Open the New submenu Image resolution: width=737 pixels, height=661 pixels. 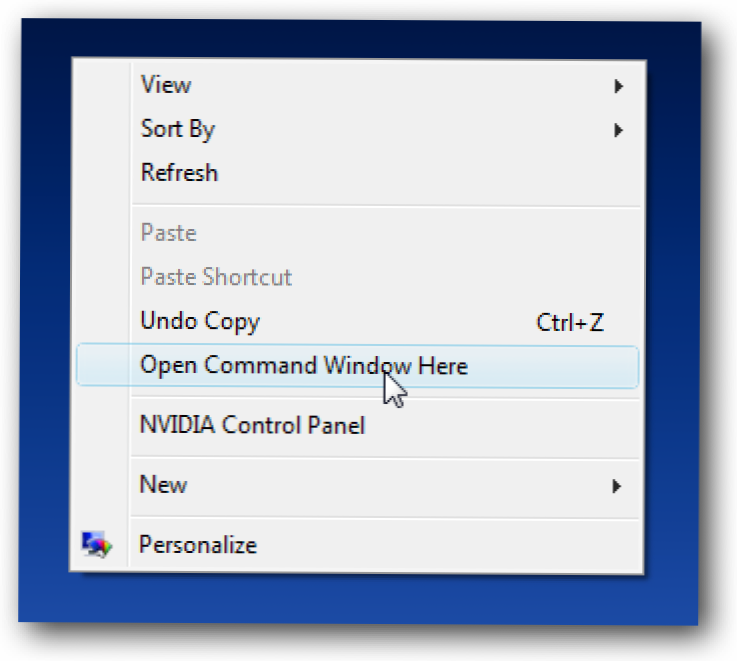164,485
